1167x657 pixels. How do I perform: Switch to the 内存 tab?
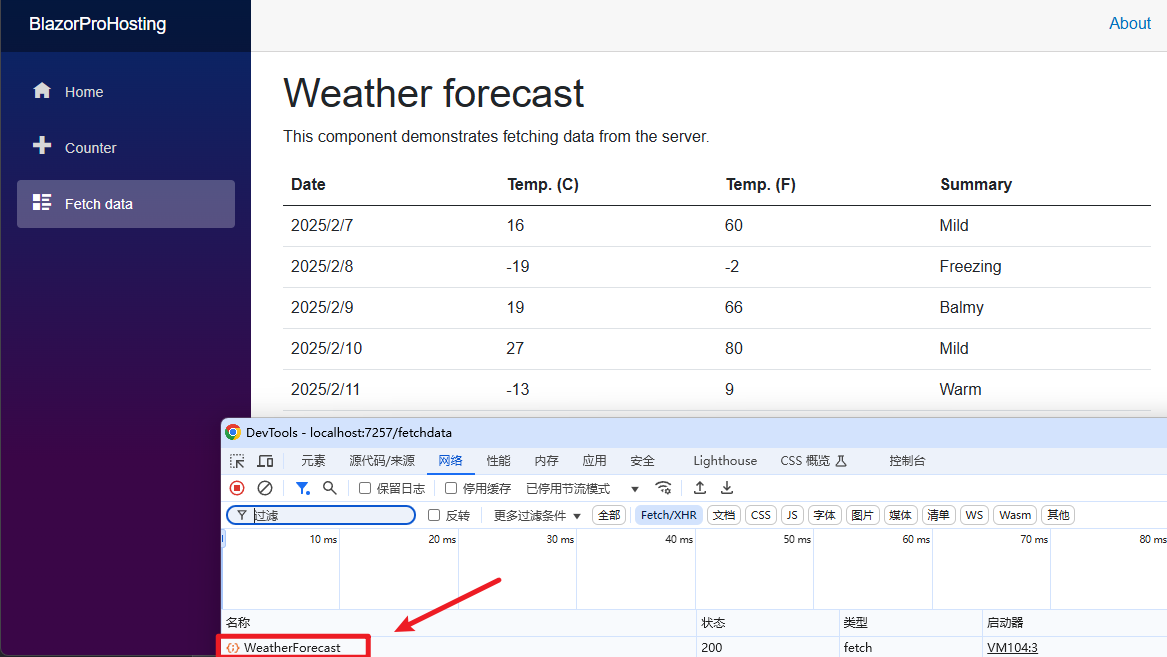pos(546,461)
